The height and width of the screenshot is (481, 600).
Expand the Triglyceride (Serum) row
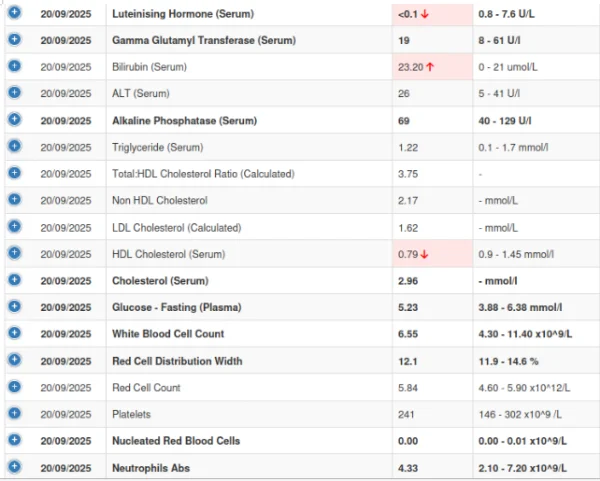(14, 146)
